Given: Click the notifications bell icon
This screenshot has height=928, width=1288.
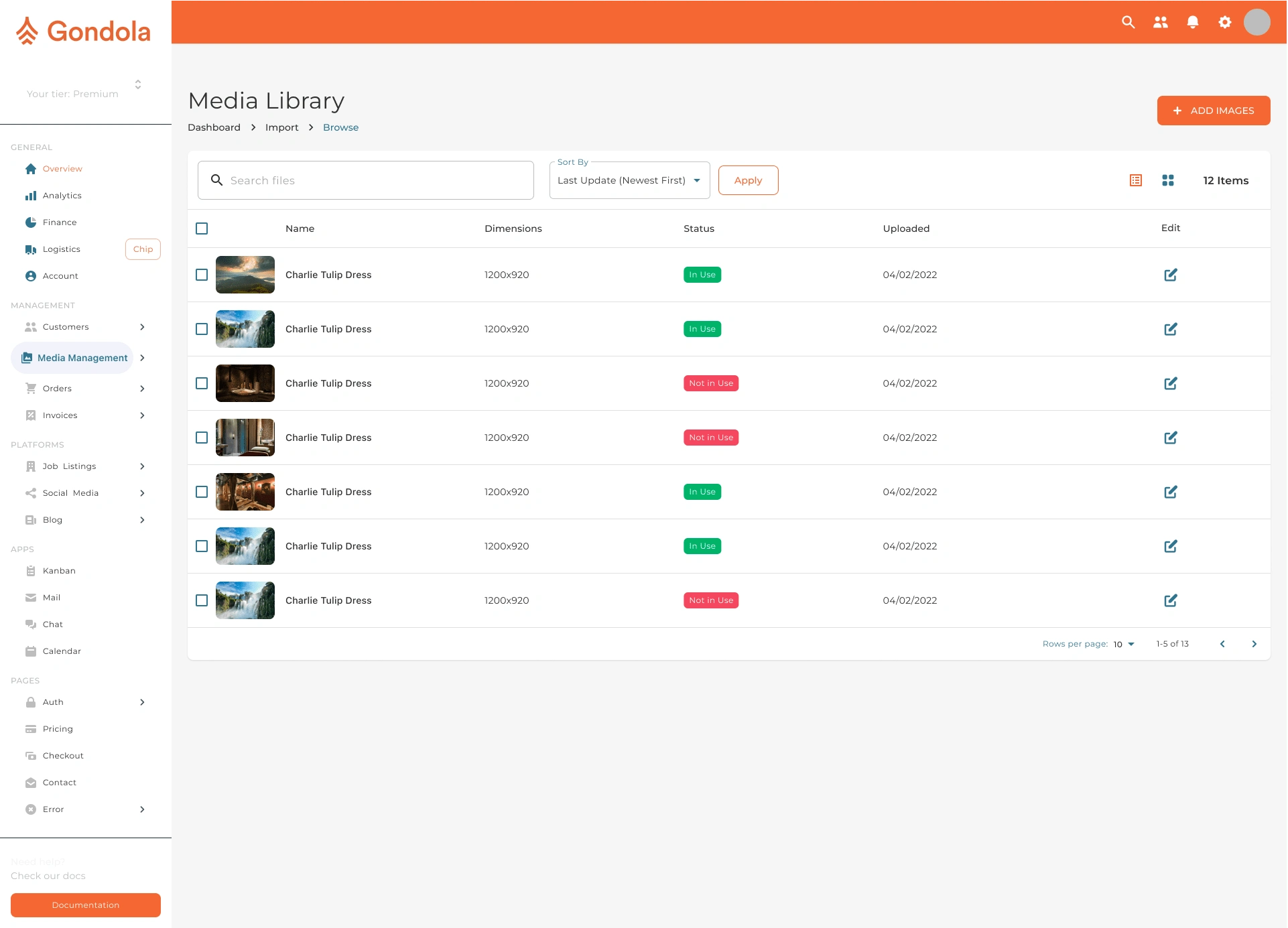Looking at the screenshot, I should pos(1192,22).
